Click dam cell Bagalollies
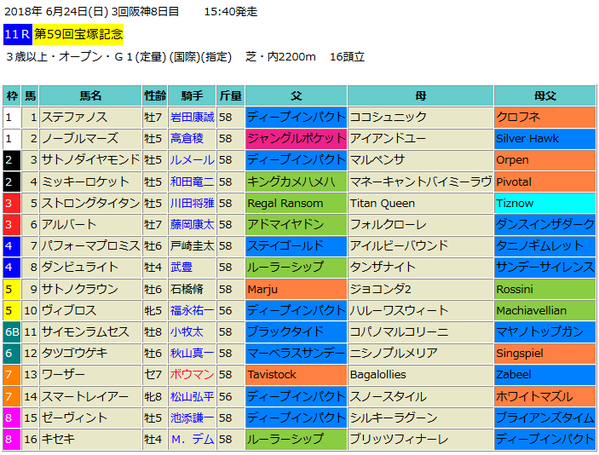 coord(420,375)
